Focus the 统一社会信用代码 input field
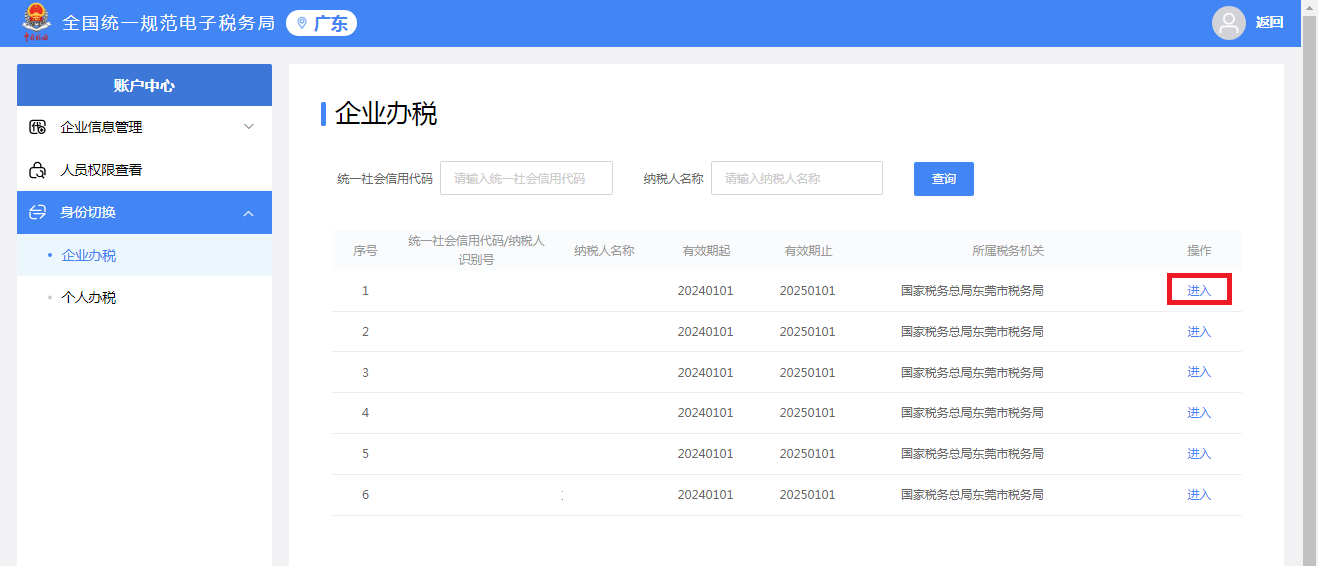The height and width of the screenshot is (566, 1318). coord(526,178)
